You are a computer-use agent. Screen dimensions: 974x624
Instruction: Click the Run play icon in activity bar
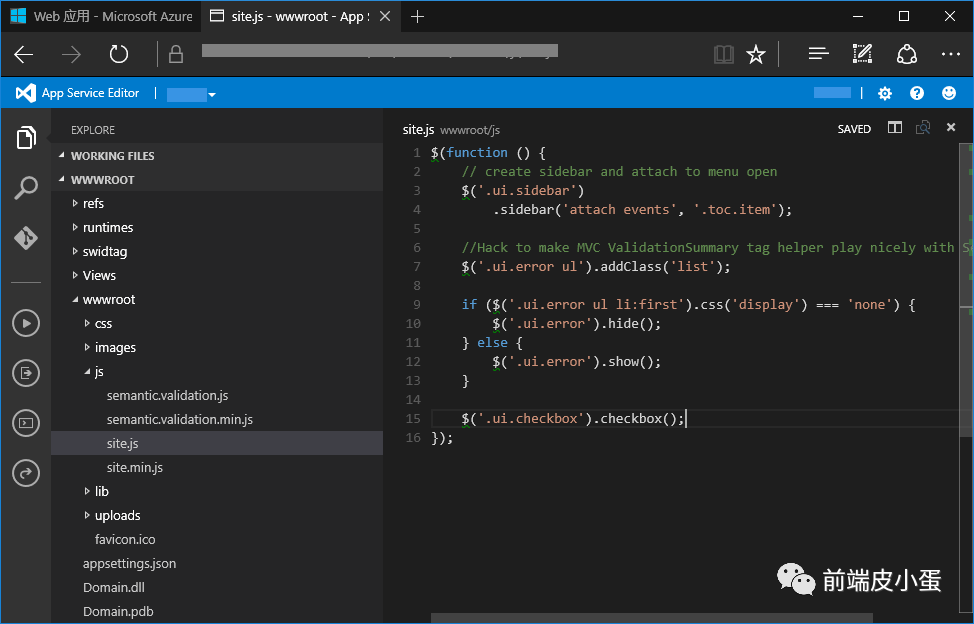tap(26, 323)
